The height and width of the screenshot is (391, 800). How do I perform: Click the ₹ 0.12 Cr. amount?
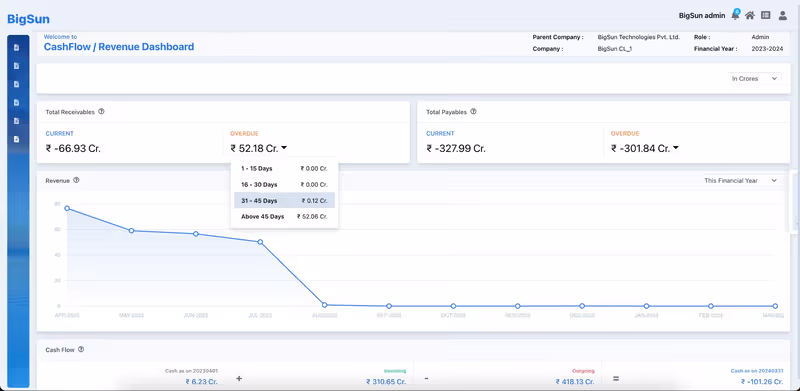click(314, 201)
